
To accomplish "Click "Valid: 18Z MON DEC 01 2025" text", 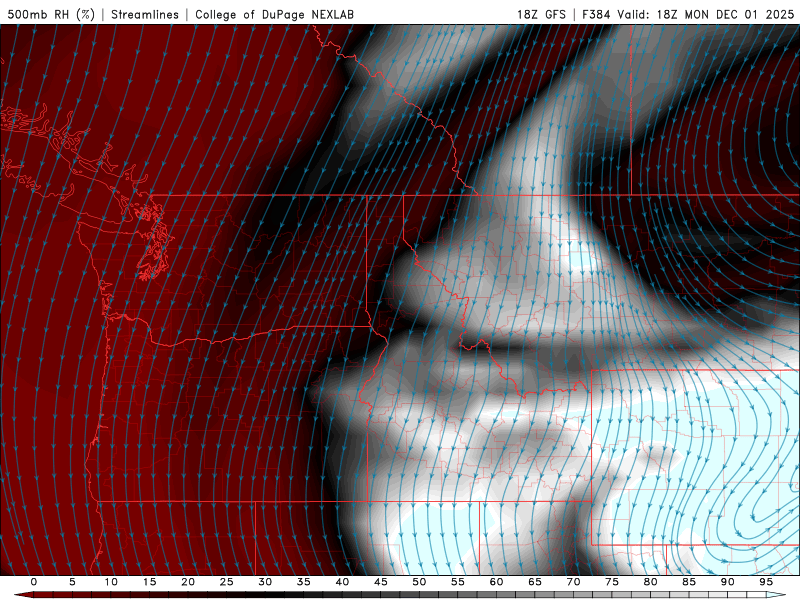I will (706, 14).
